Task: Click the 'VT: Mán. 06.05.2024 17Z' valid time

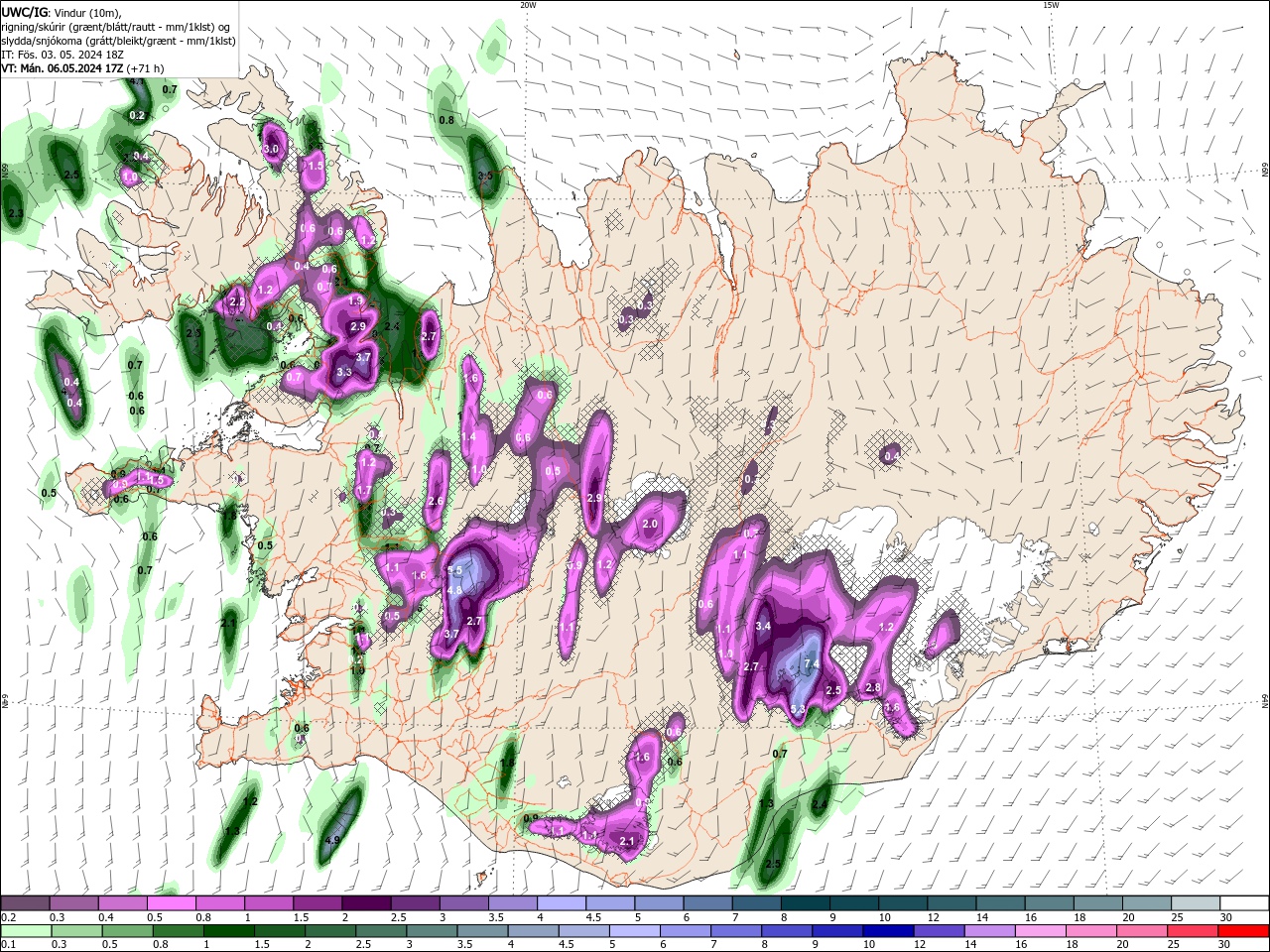Action: click(x=62, y=68)
